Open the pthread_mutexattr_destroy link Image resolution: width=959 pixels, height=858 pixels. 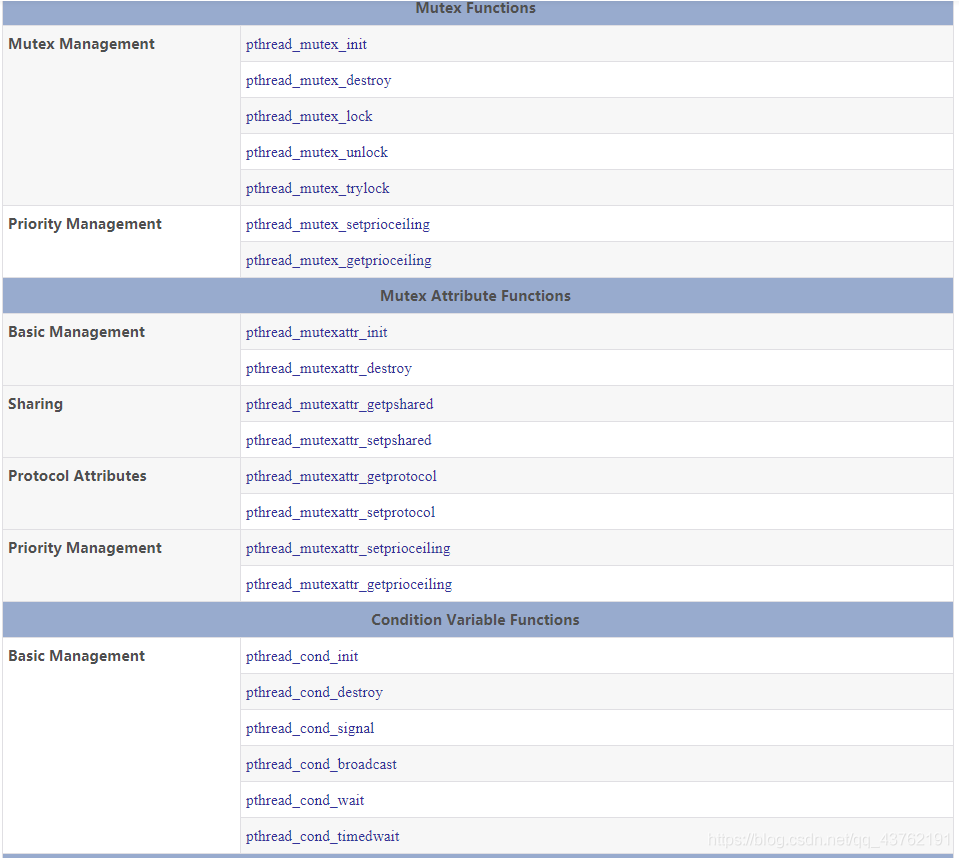point(328,368)
